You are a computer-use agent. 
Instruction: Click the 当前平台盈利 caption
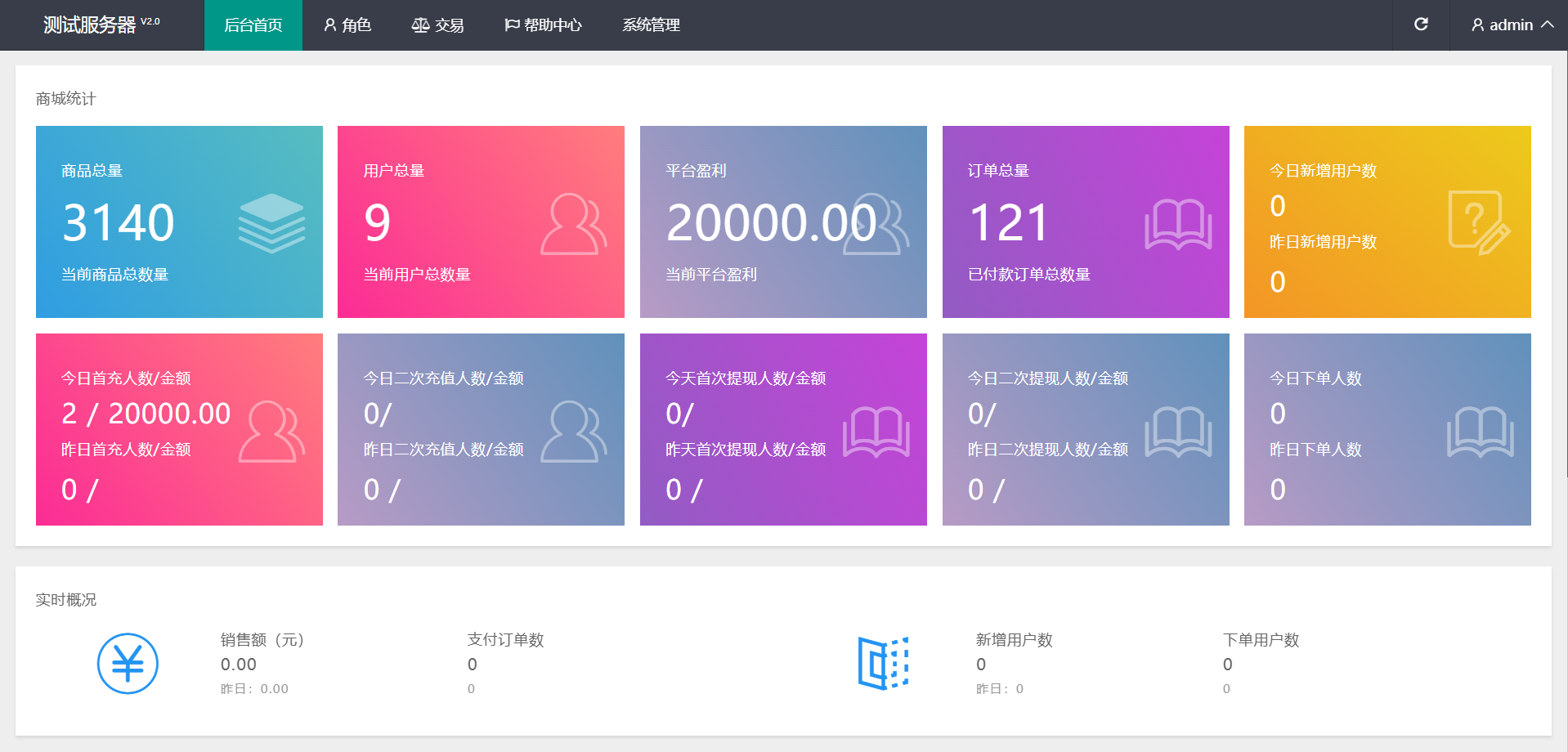(711, 275)
